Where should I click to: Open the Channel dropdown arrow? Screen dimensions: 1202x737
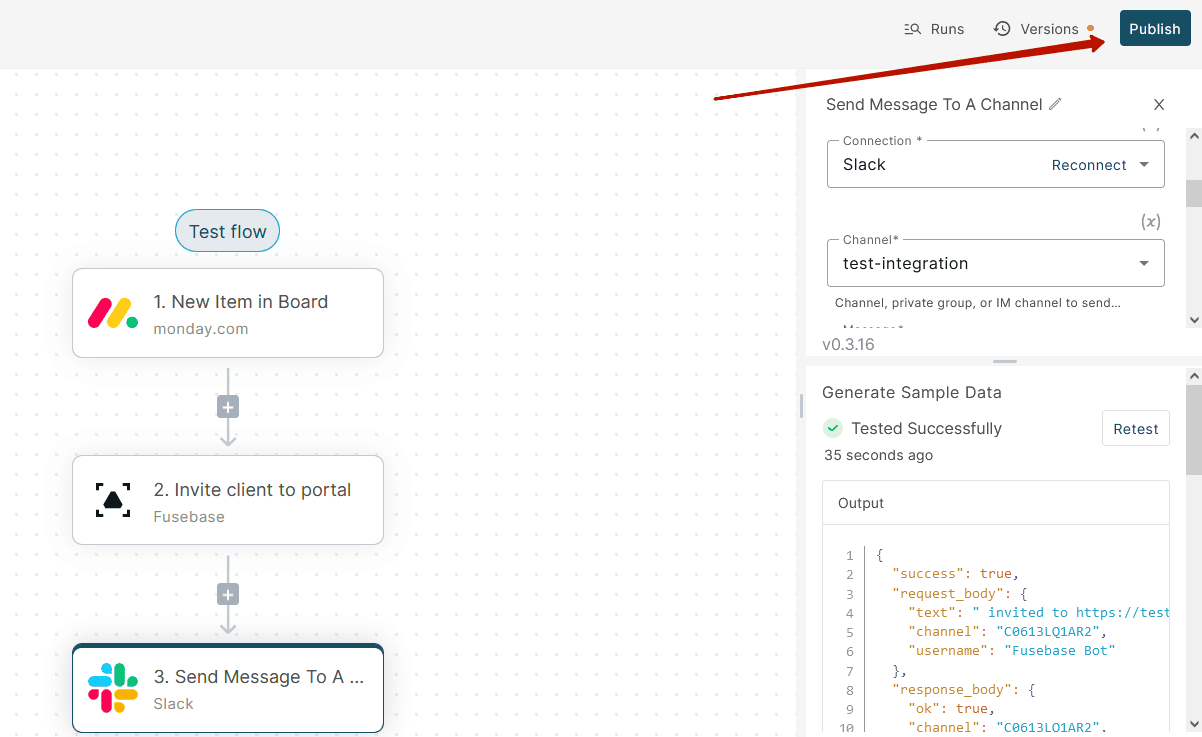(x=1144, y=264)
